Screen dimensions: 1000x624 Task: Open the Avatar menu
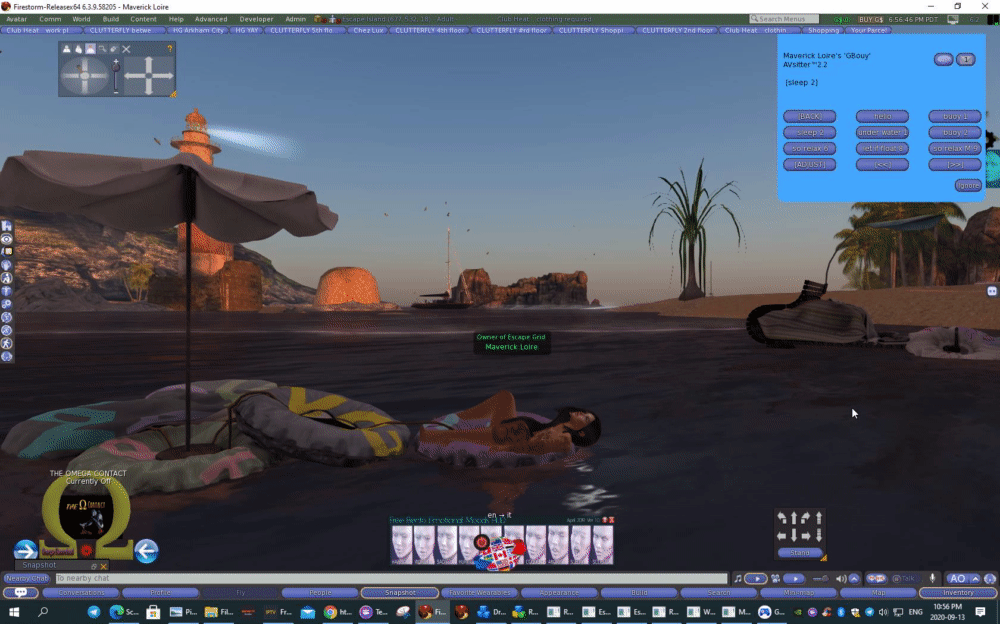point(16,19)
